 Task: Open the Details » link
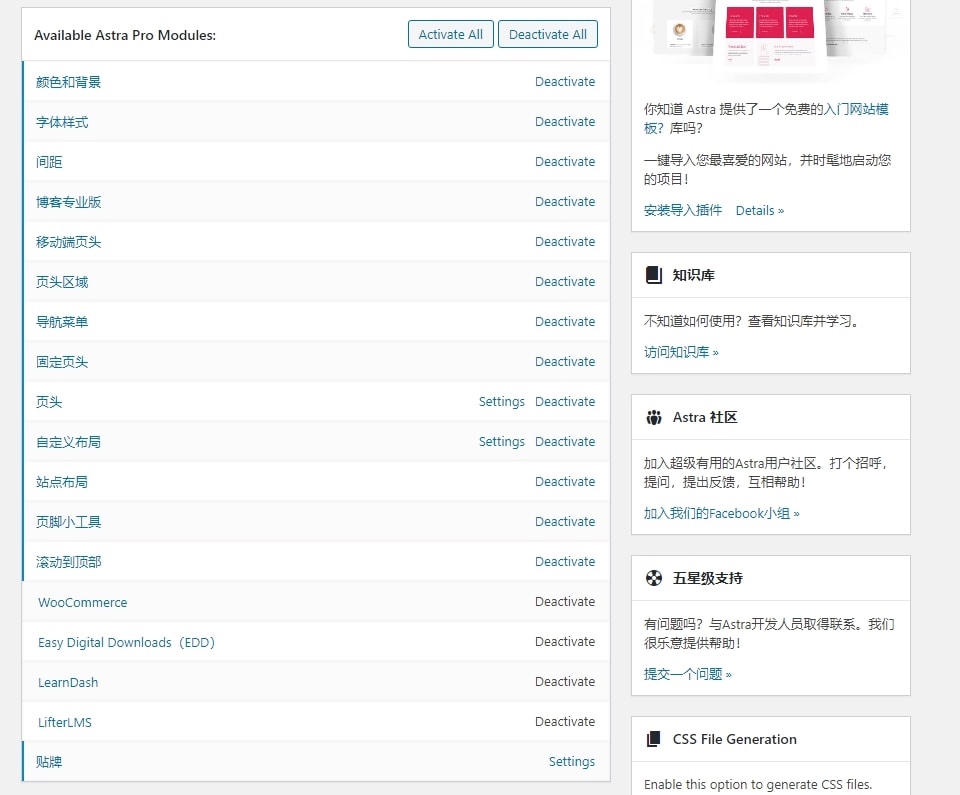[759, 210]
